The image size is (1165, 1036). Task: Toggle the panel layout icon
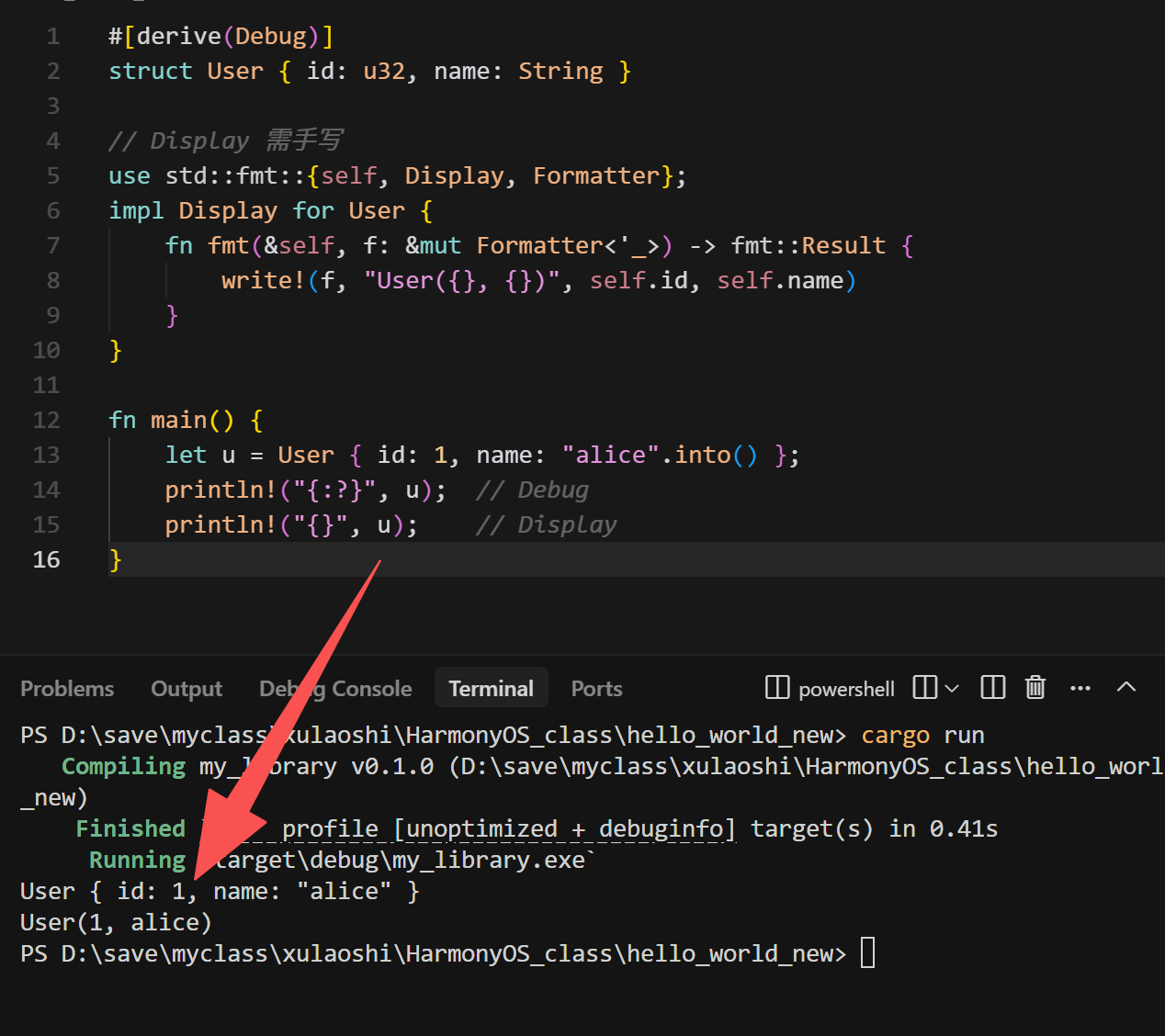(993, 687)
